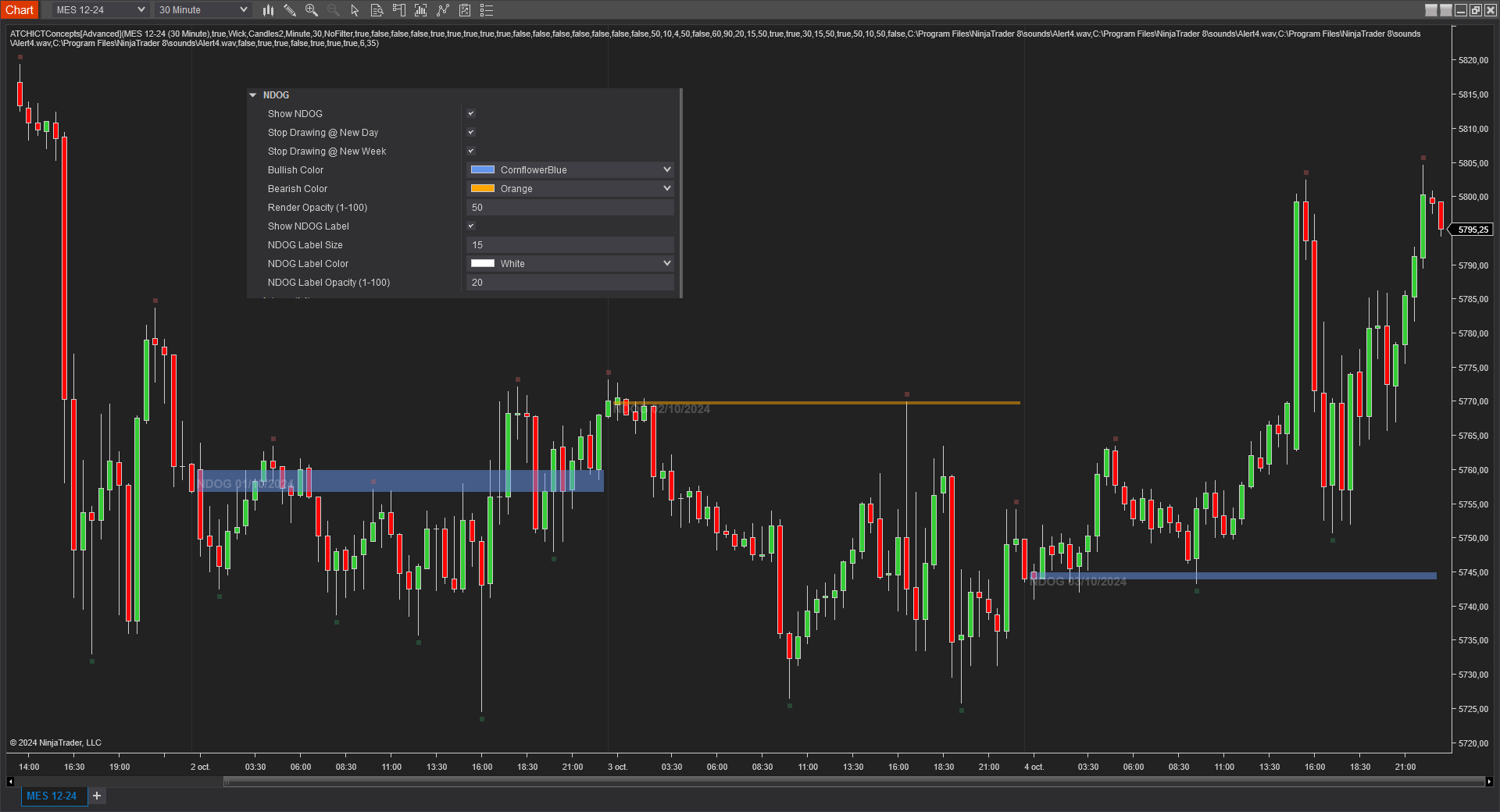Minimize the chart window

click(1461, 10)
